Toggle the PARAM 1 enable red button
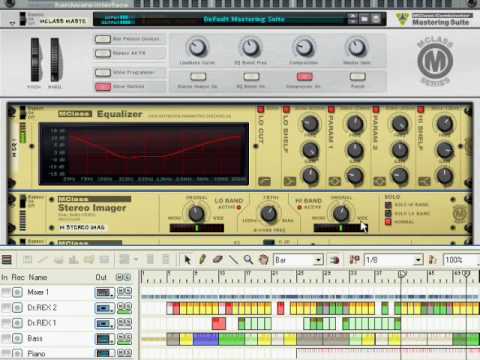Screen dimensions: 480x360 (x=331, y=109)
